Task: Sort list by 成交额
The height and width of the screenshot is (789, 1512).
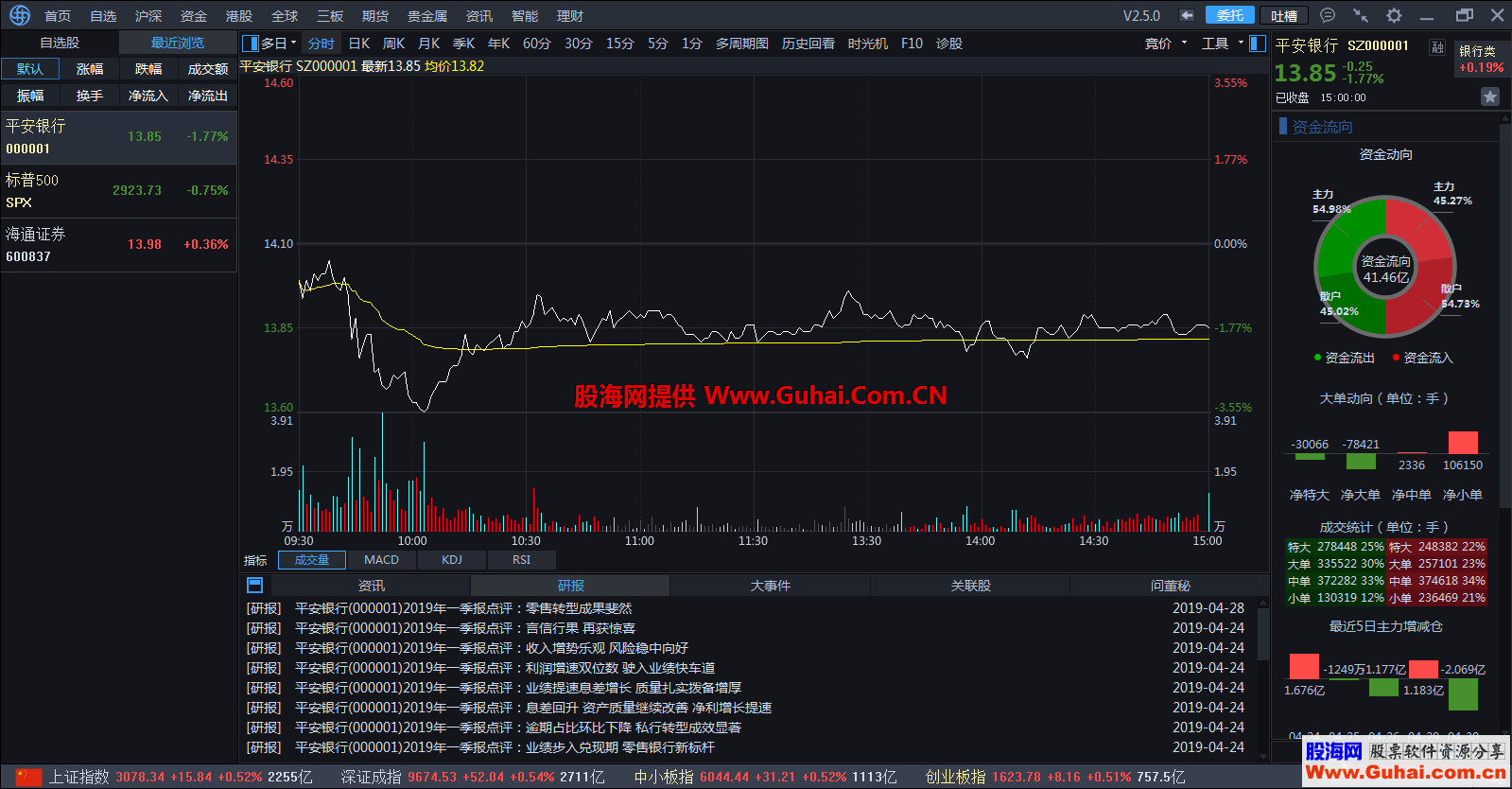Action: pos(208,69)
